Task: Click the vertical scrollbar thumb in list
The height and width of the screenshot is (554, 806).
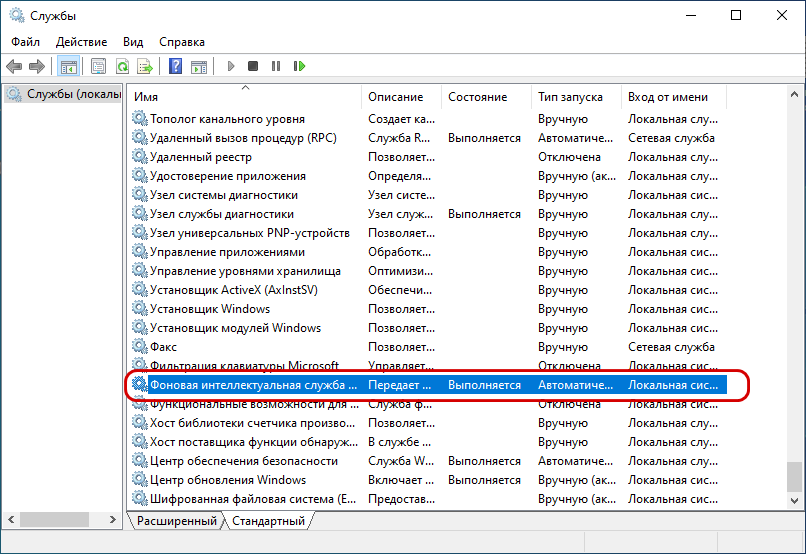Action: [794, 477]
